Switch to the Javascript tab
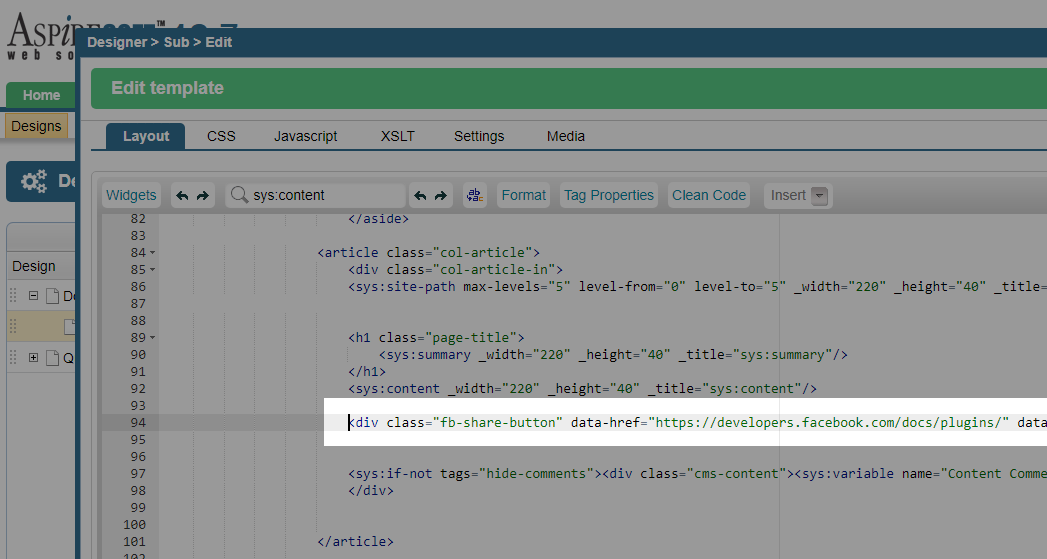This screenshot has height=559, width=1047. pos(305,136)
